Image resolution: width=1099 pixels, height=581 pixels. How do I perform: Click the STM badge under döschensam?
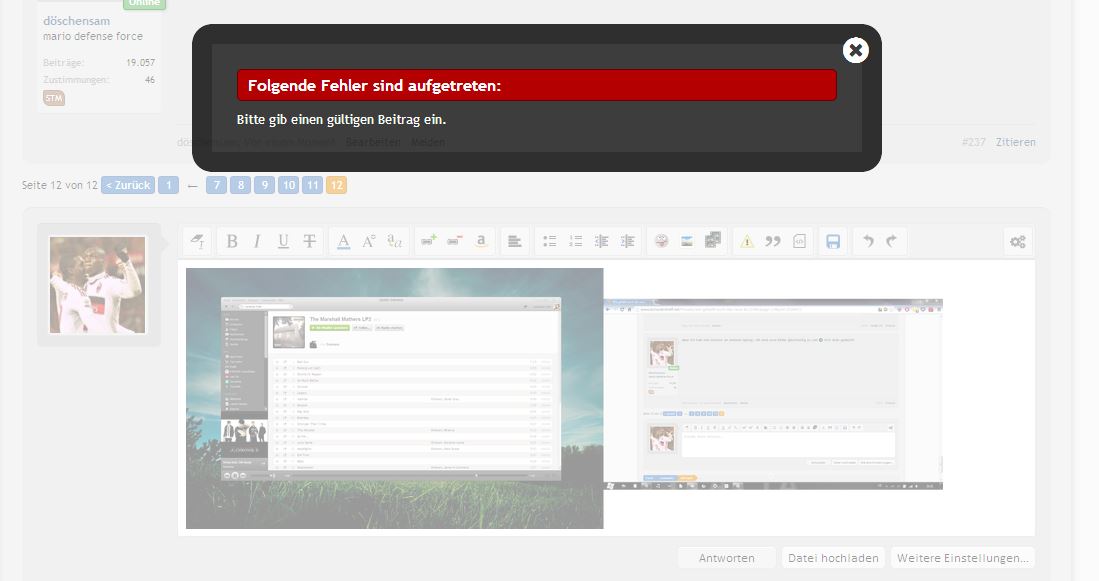[54, 98]
